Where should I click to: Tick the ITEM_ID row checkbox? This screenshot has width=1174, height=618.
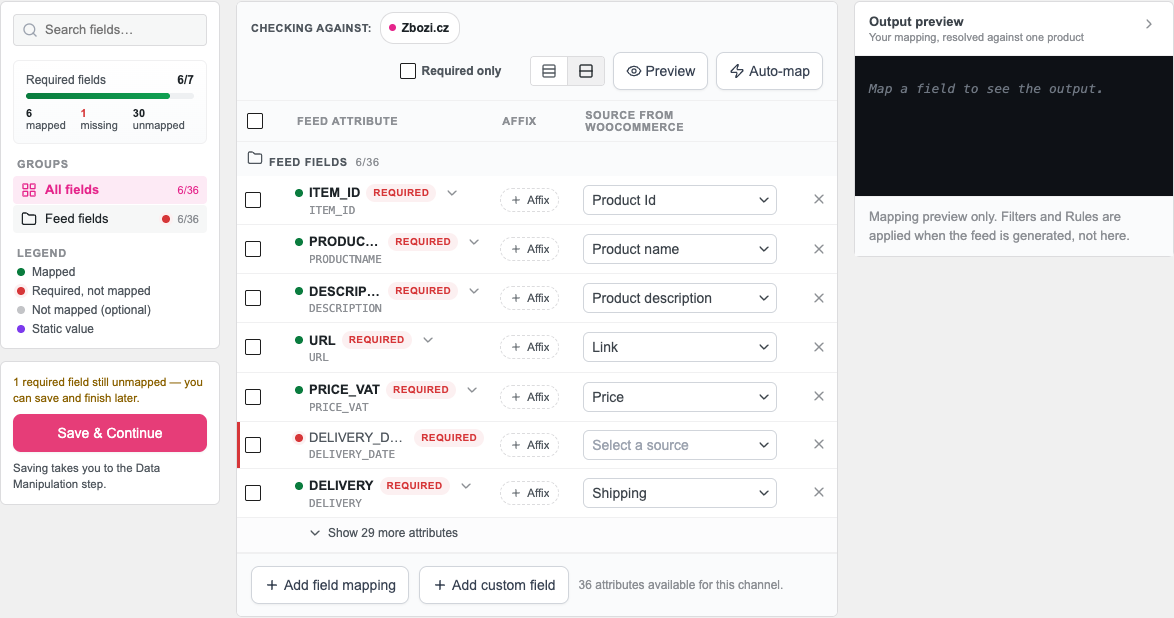click(x=254, y=200)
